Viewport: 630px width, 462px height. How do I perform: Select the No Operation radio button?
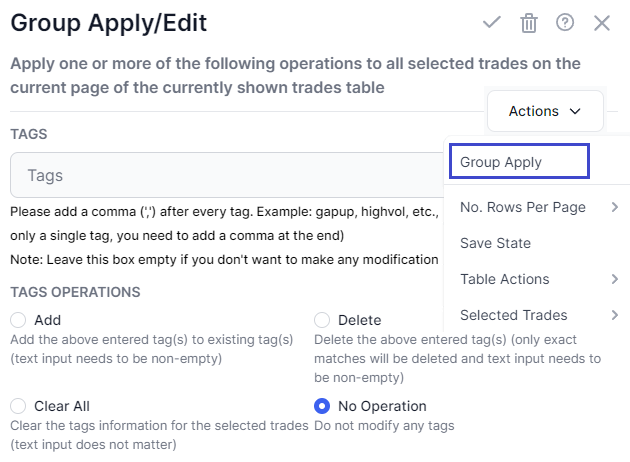(x=322, y=406)
